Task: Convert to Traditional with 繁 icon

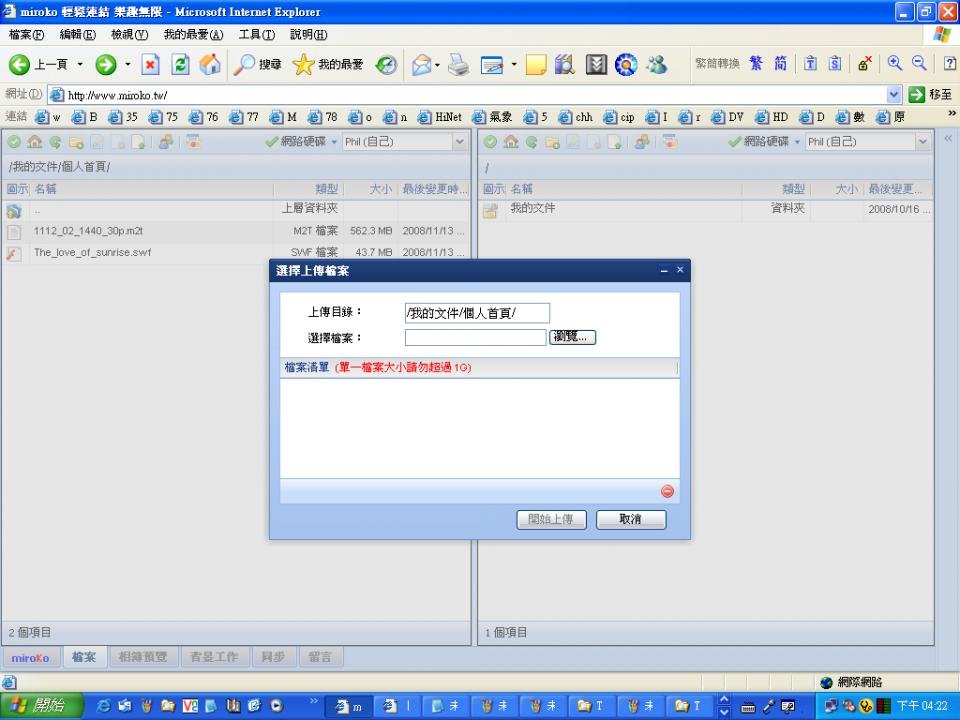Action: [x=756, y=63]
